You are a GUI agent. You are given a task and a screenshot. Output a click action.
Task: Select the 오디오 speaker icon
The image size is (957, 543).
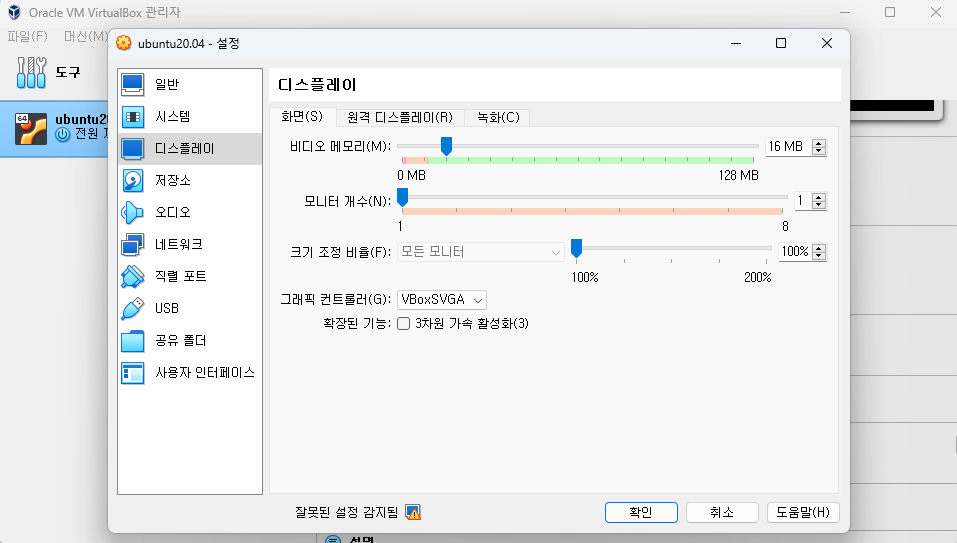(132, 212)
